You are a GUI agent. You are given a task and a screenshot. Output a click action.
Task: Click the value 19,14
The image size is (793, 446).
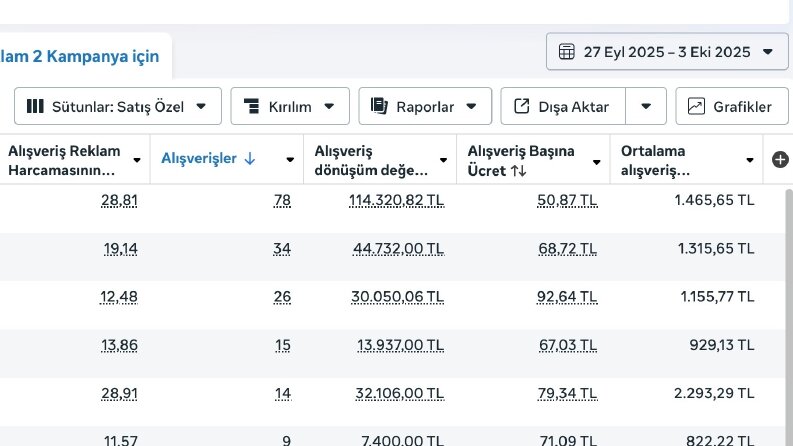pyautogui.click(x=120, y=249)
